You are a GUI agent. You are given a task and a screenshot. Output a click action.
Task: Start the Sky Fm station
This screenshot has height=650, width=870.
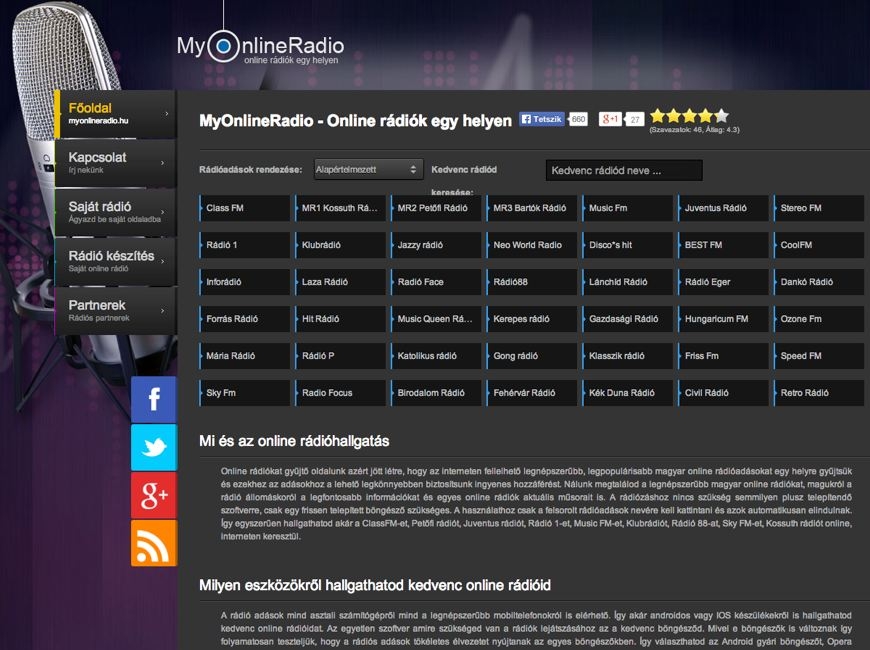[x=244, y=393]
